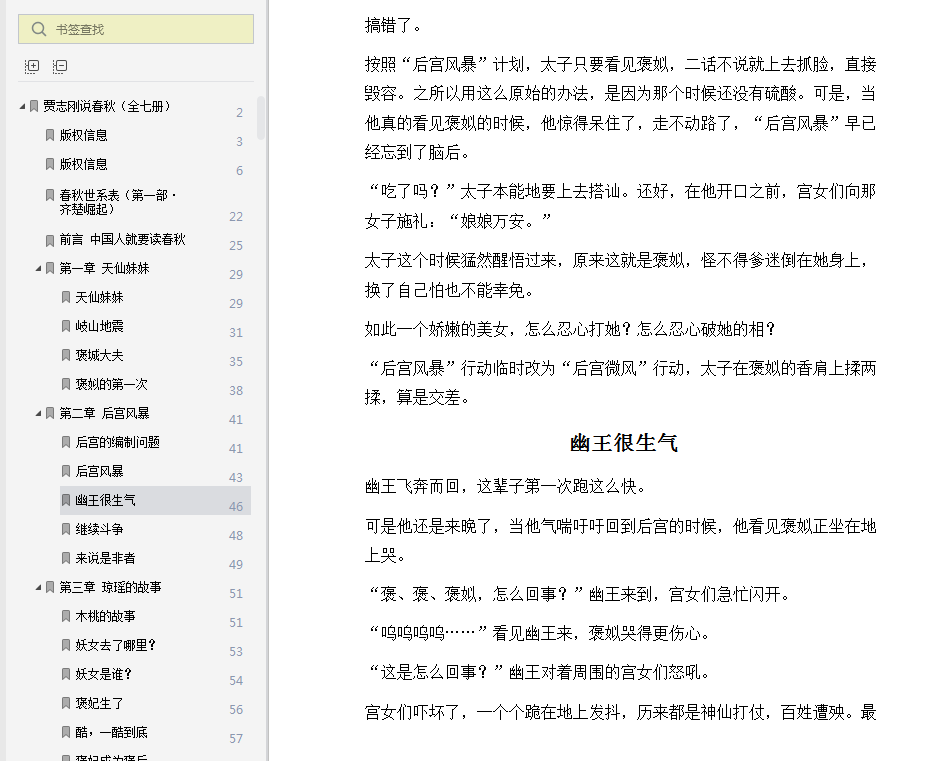Image resolution: width=930 pixels, height=761 pixels.
Task: Select 第二章 后宫风暴 chapter bookmark
Action: coord(104,413)
